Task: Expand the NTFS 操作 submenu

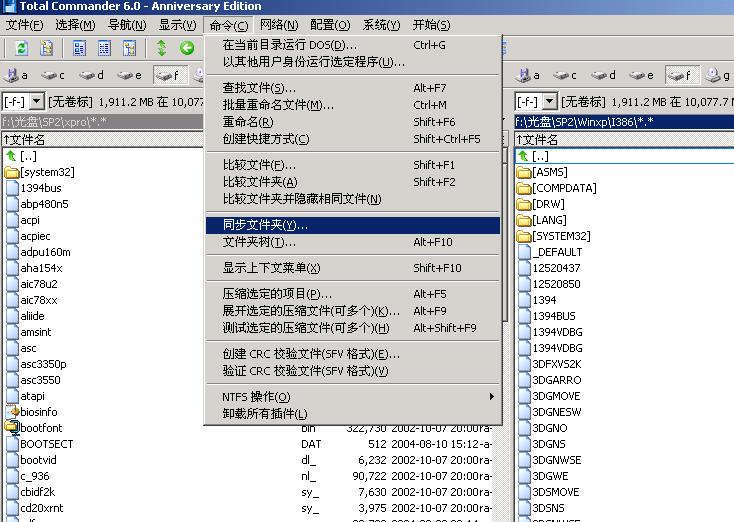Action: coord(353,397)
